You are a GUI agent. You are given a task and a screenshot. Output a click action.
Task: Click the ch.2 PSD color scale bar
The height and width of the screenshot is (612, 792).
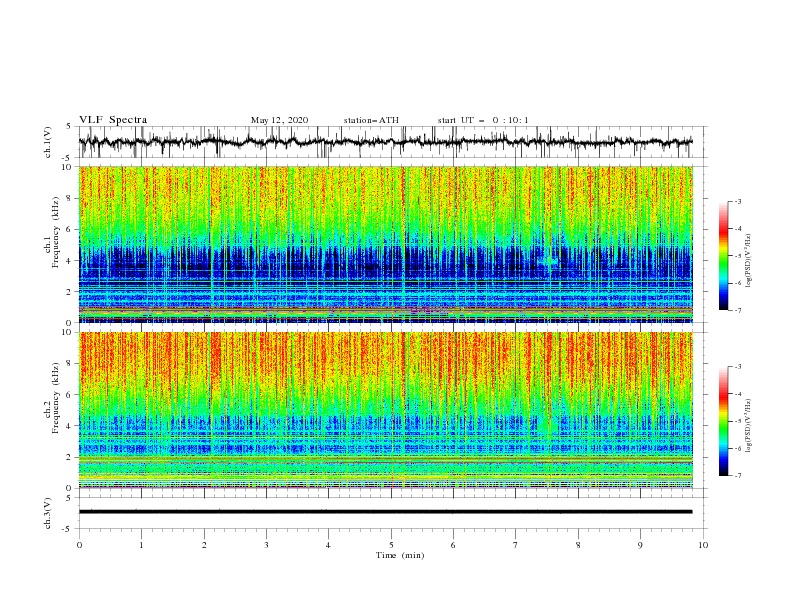[x=723, y=421]
